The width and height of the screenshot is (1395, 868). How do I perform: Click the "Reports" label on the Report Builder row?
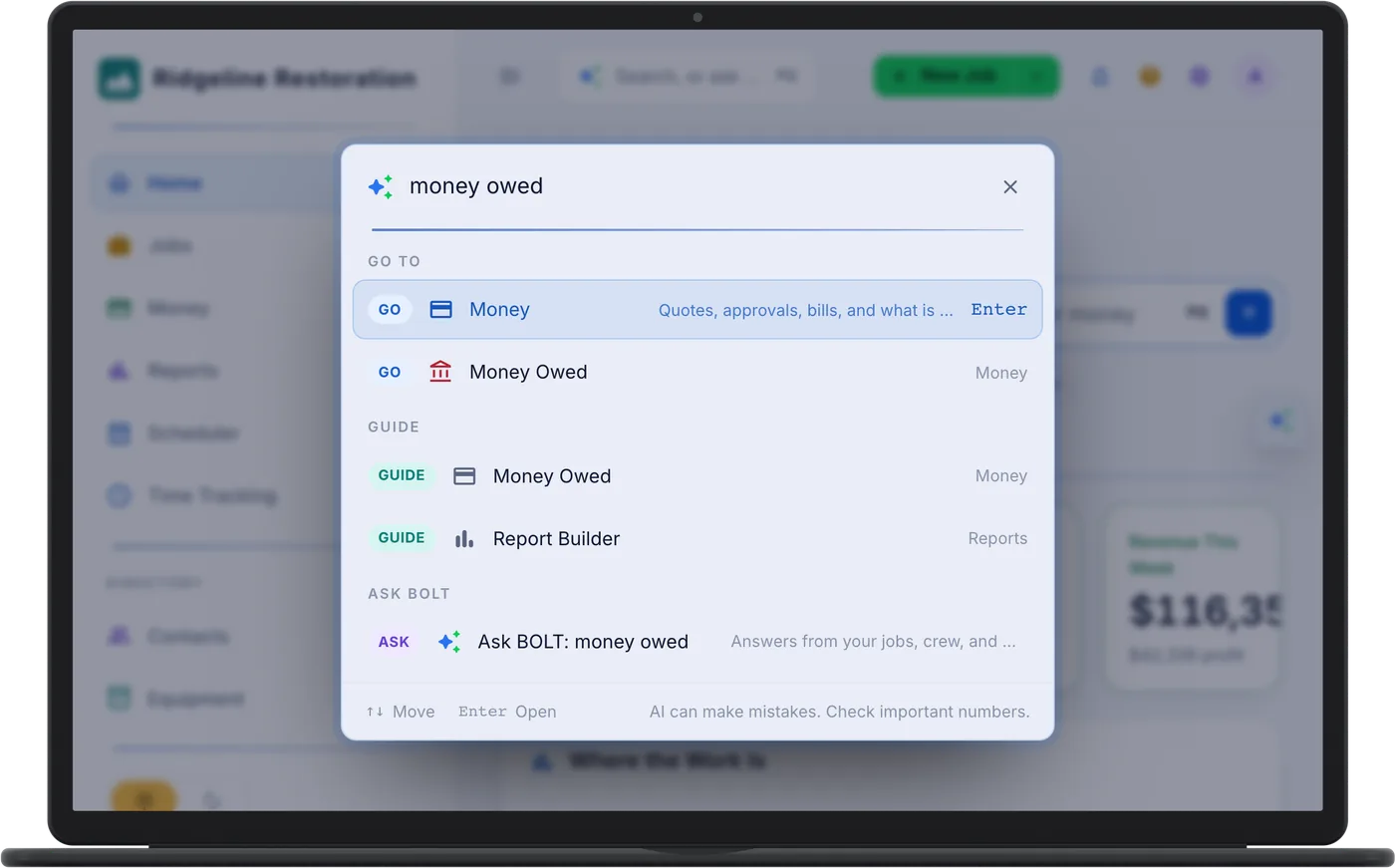(997, 539)
